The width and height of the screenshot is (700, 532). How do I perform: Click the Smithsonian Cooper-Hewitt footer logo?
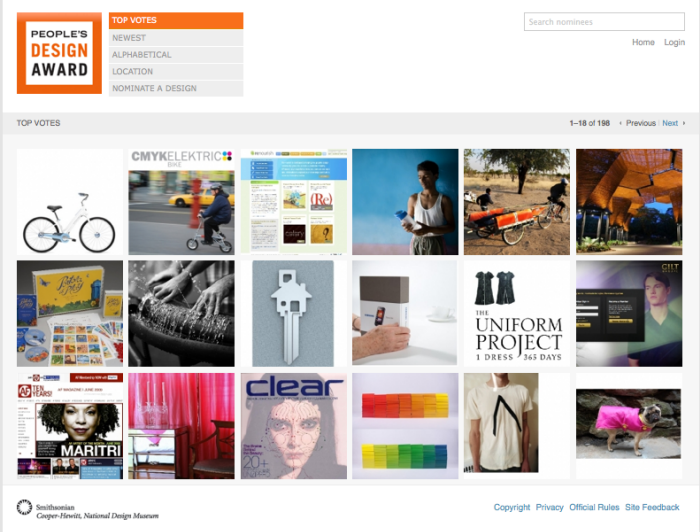(87, 509)
